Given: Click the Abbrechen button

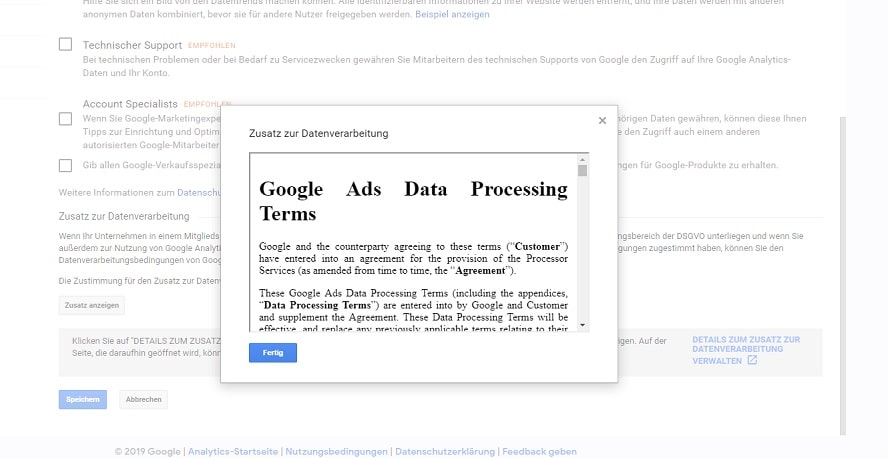Looking at the screenshot, I should point(143,399).
